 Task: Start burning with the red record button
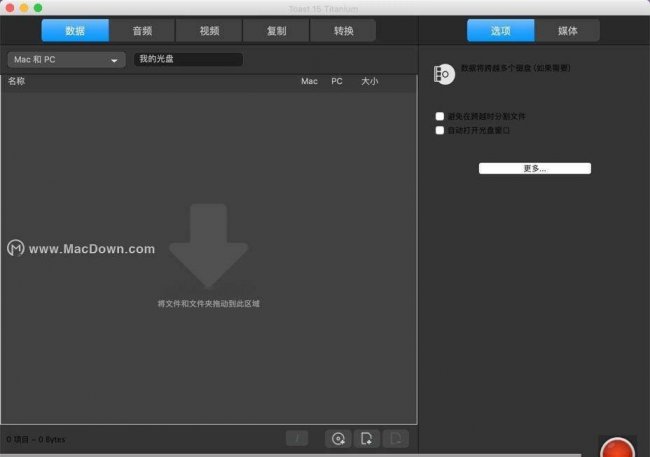[x=617, y=448]
